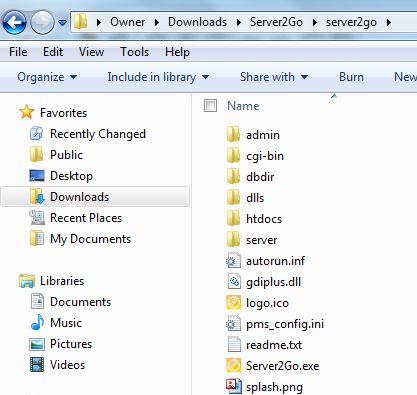Open the Include in library dropdown
This screenshot has height=395, width=417.
tap(158, 77)
